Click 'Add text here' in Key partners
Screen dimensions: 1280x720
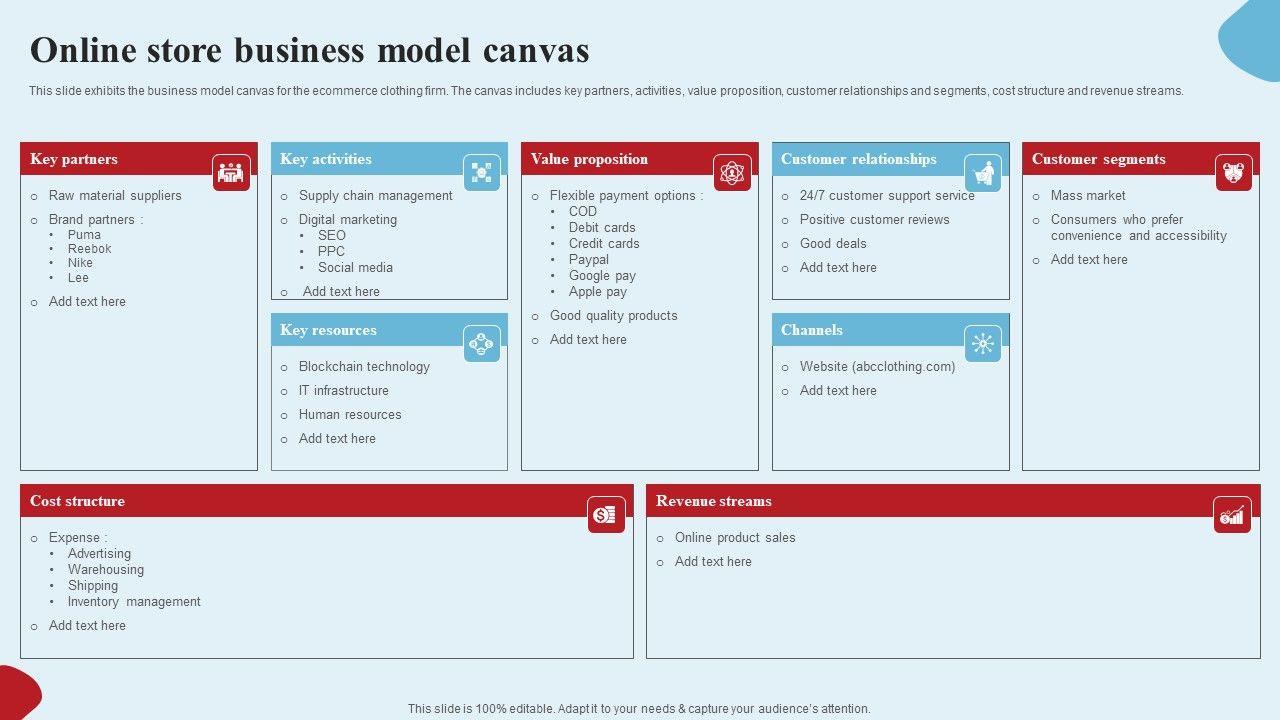(x=87, y=302)
